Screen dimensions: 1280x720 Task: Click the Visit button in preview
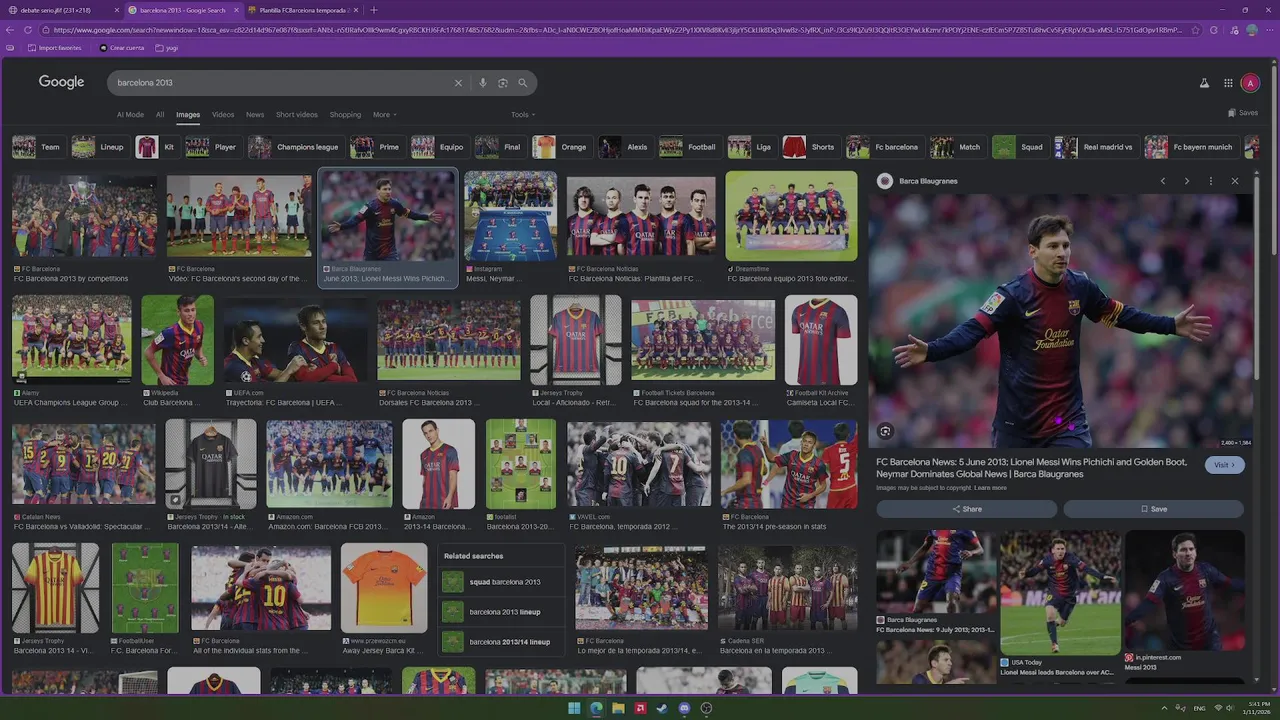tap(1225, 465)
